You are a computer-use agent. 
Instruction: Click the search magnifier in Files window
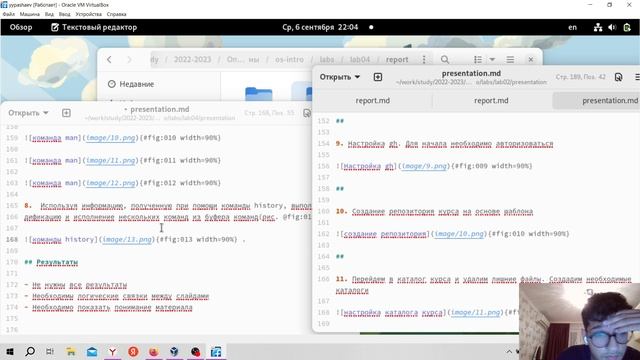(445, 60)
